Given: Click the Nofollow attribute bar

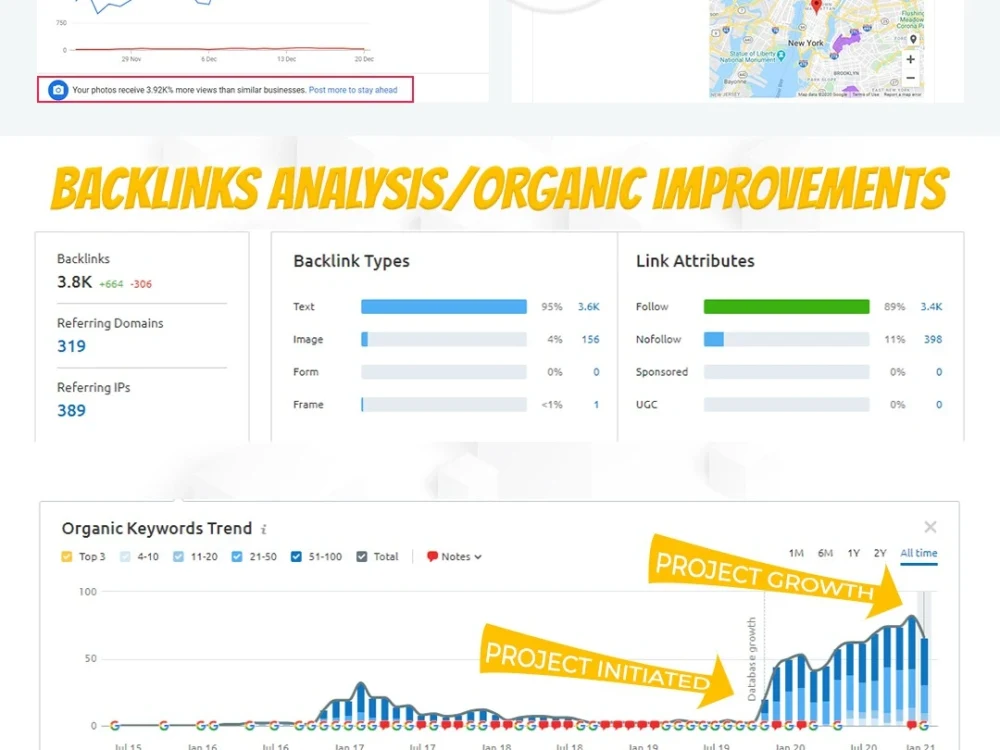Looking at the screenshot, I should (x=786, y=339).
